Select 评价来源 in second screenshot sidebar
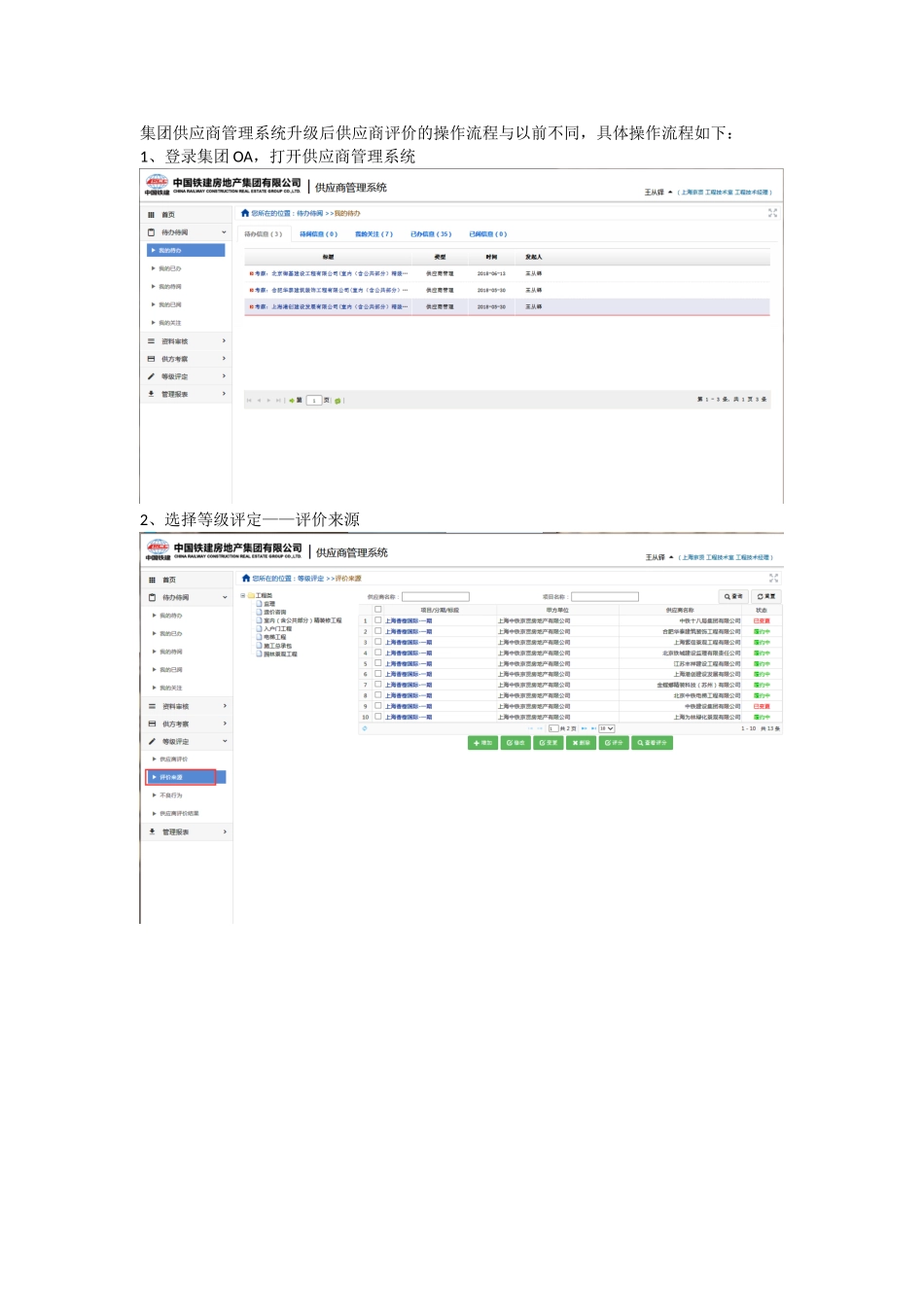Viewport: 924px width, 1307px height. (x=186, y=777)
